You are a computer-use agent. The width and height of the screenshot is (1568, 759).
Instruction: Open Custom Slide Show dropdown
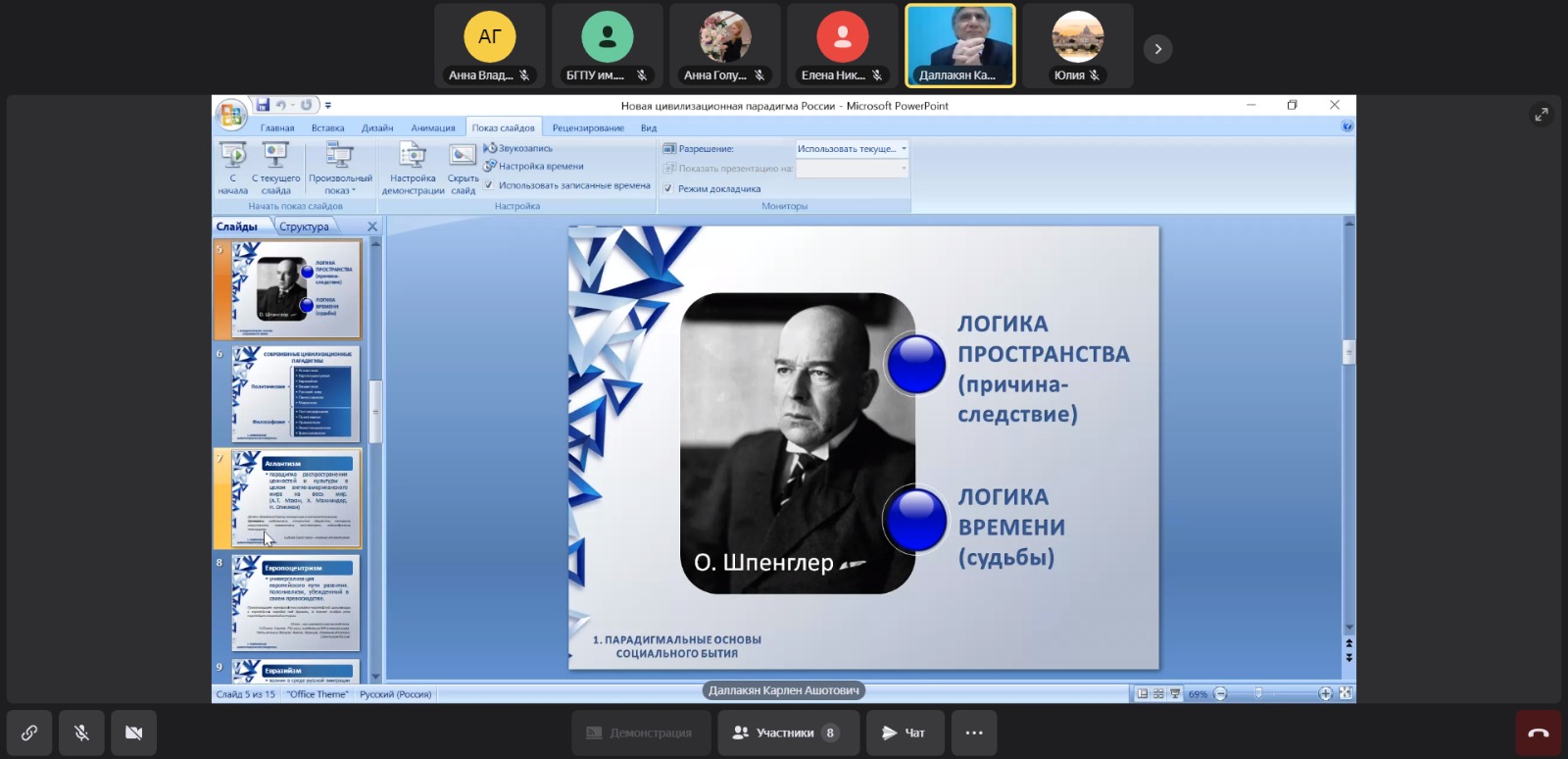point(340,167)
